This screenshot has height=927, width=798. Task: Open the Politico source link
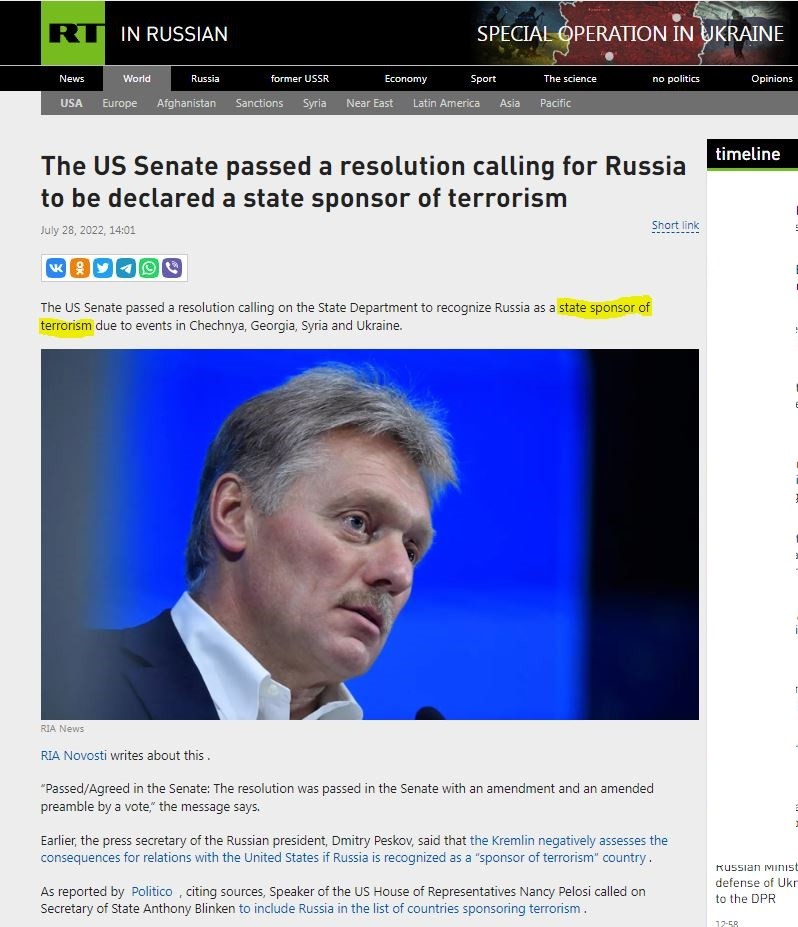pyautogui.click(x=152, y=891)
